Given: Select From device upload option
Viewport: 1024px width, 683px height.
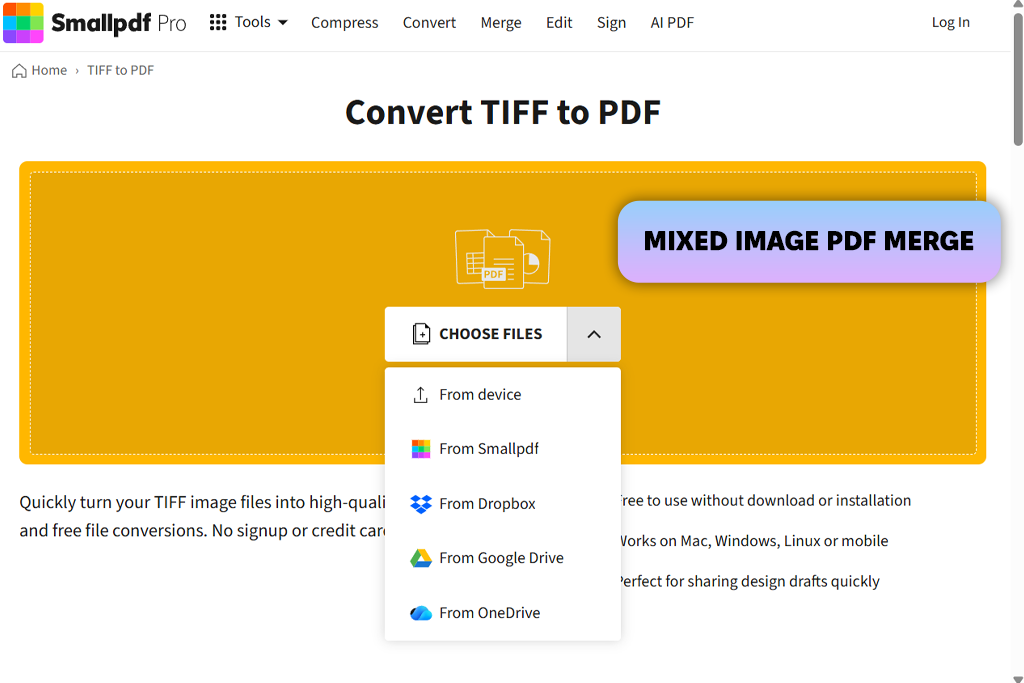Looking at the screenshot, I should click(x=503, y=395).
